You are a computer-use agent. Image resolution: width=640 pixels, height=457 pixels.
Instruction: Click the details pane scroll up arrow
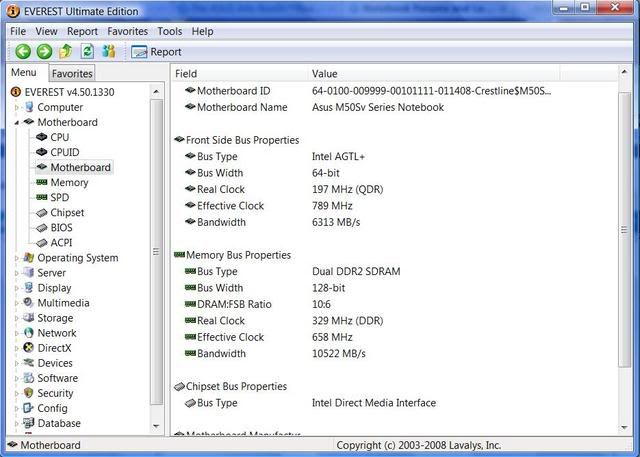pyautogui.click(x=624, y=72)
